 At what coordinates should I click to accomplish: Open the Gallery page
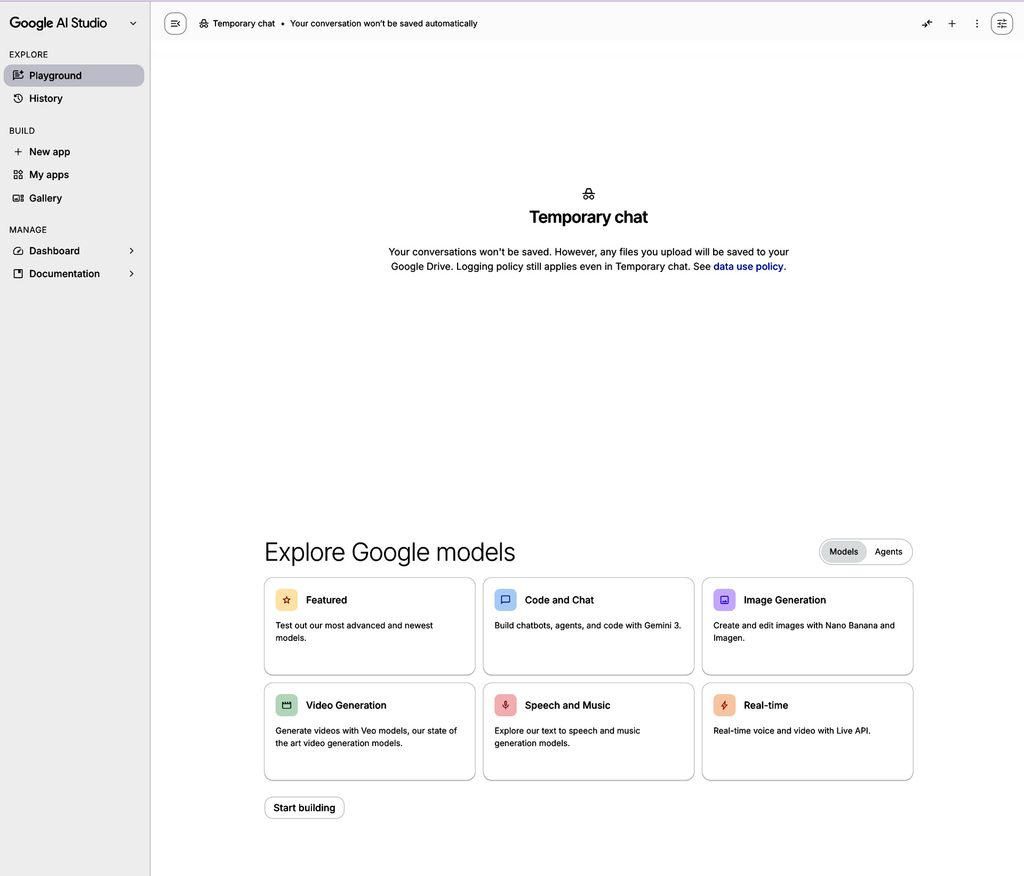click(74, 198)
